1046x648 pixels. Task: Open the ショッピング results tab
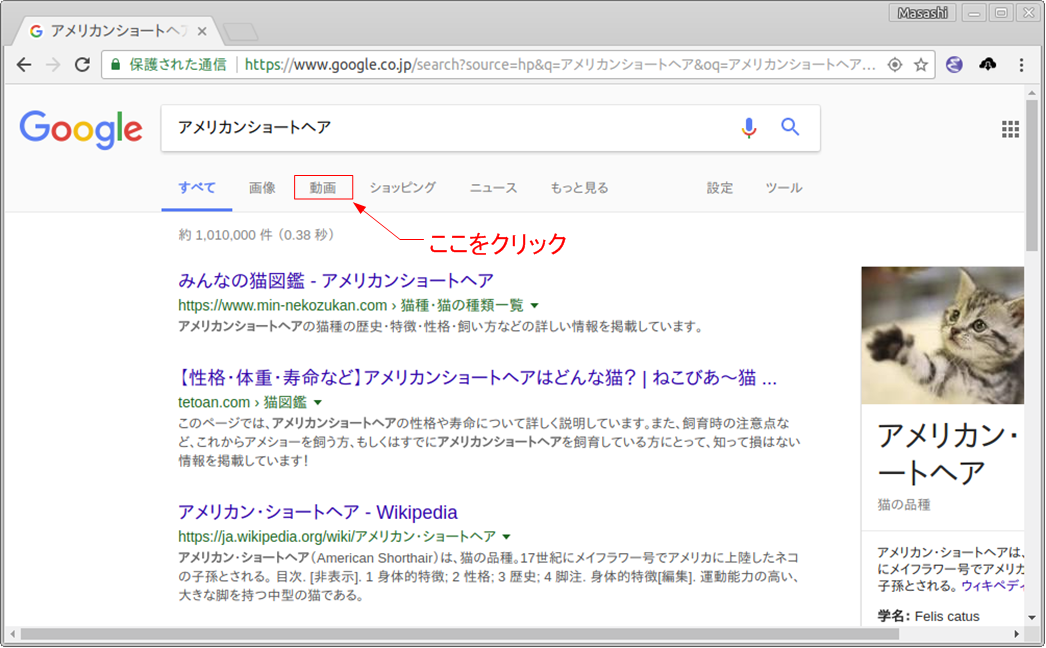403,188
